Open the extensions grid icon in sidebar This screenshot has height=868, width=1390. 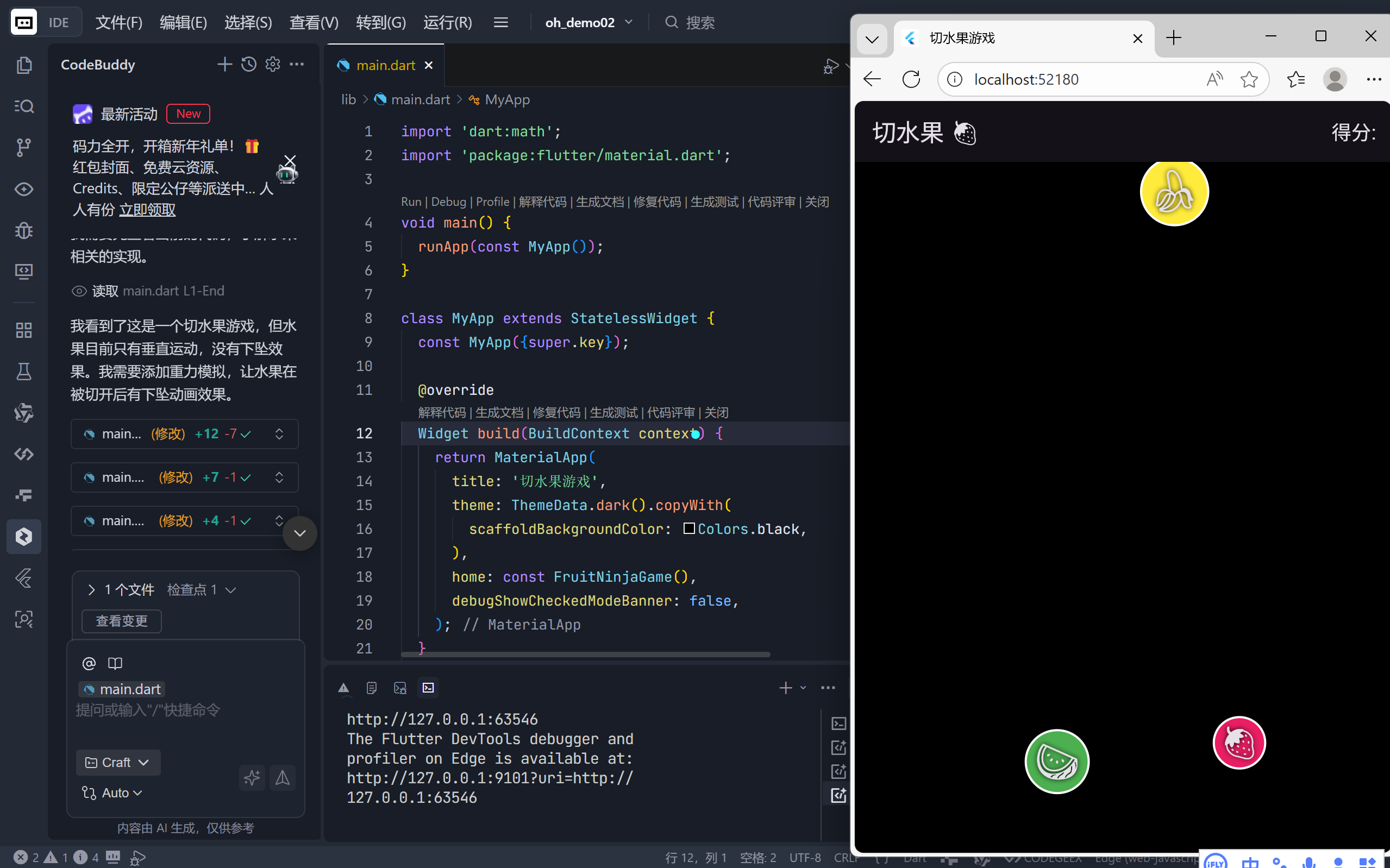tap(23, 330)
